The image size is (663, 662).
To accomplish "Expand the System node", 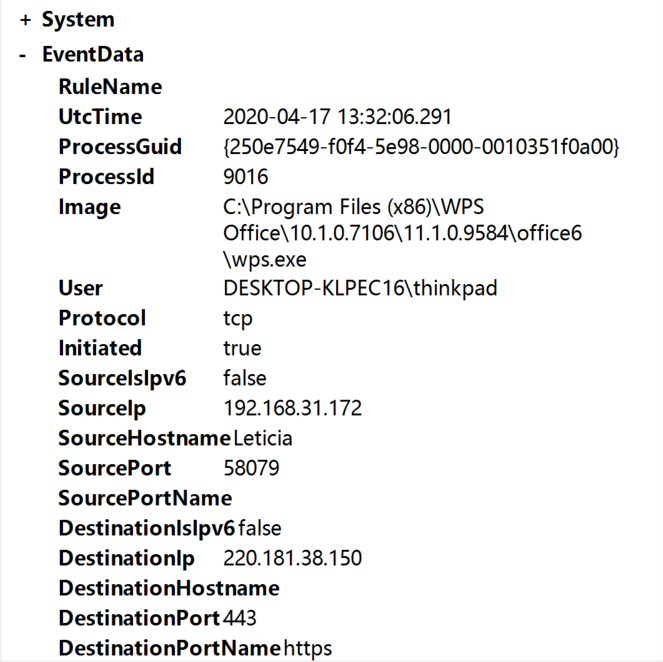I will coord(25,20).
